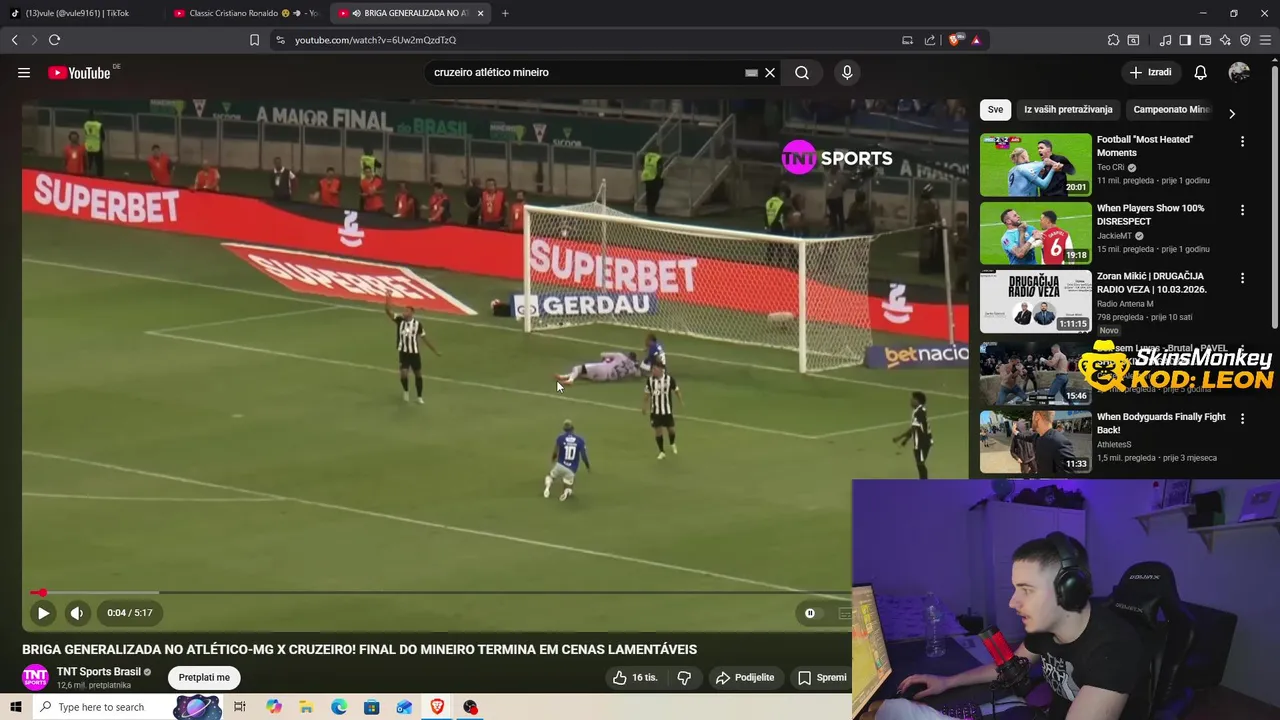Click the page vertical scrollbar
This screenshot has height=720, width=1280.
1274,195
